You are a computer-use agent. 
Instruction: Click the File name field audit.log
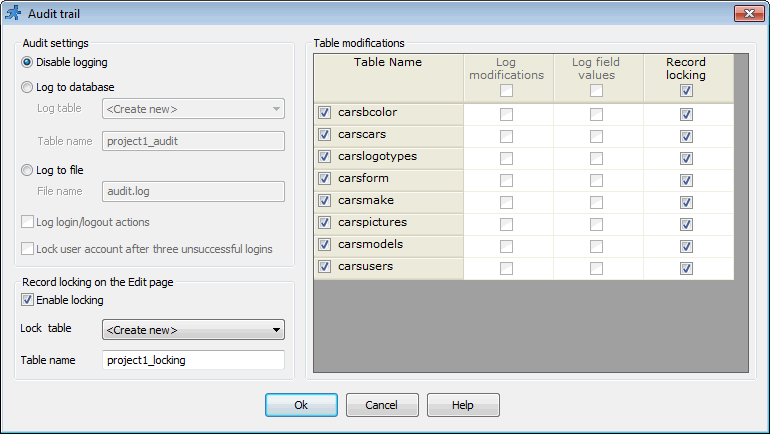(193, 191)
